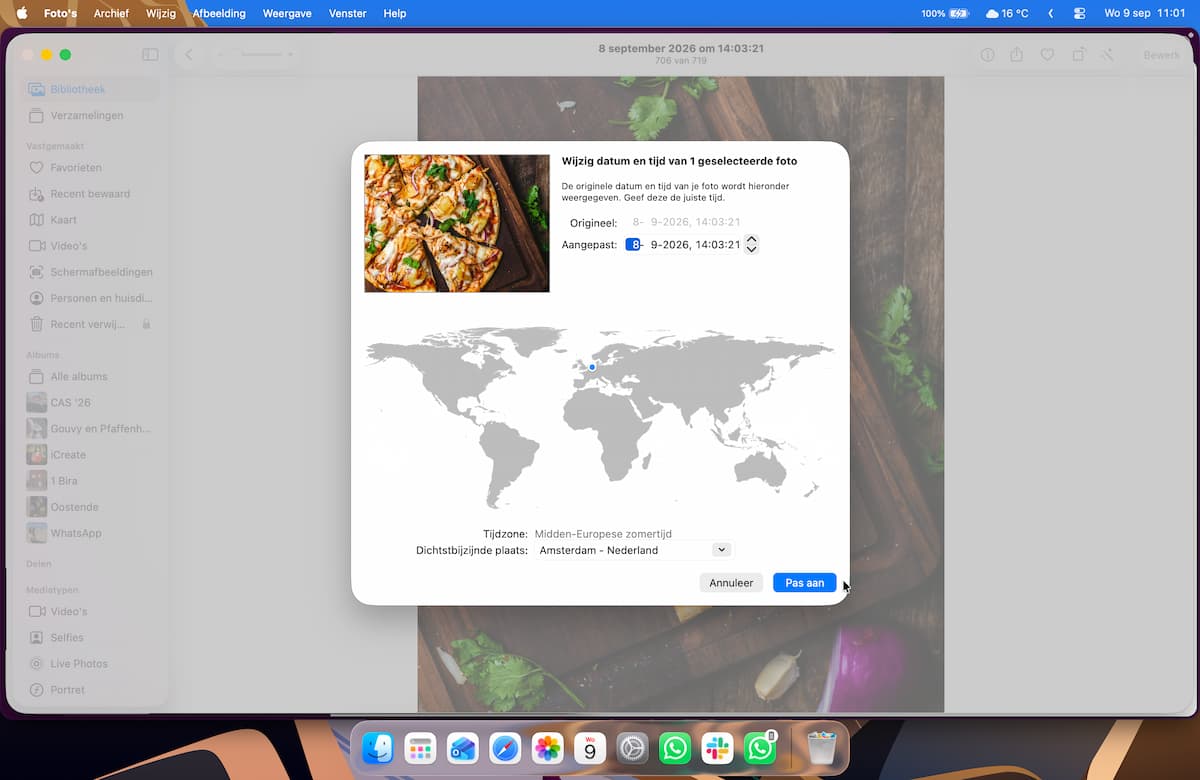Open Favorieten in the sidebar

90,167
